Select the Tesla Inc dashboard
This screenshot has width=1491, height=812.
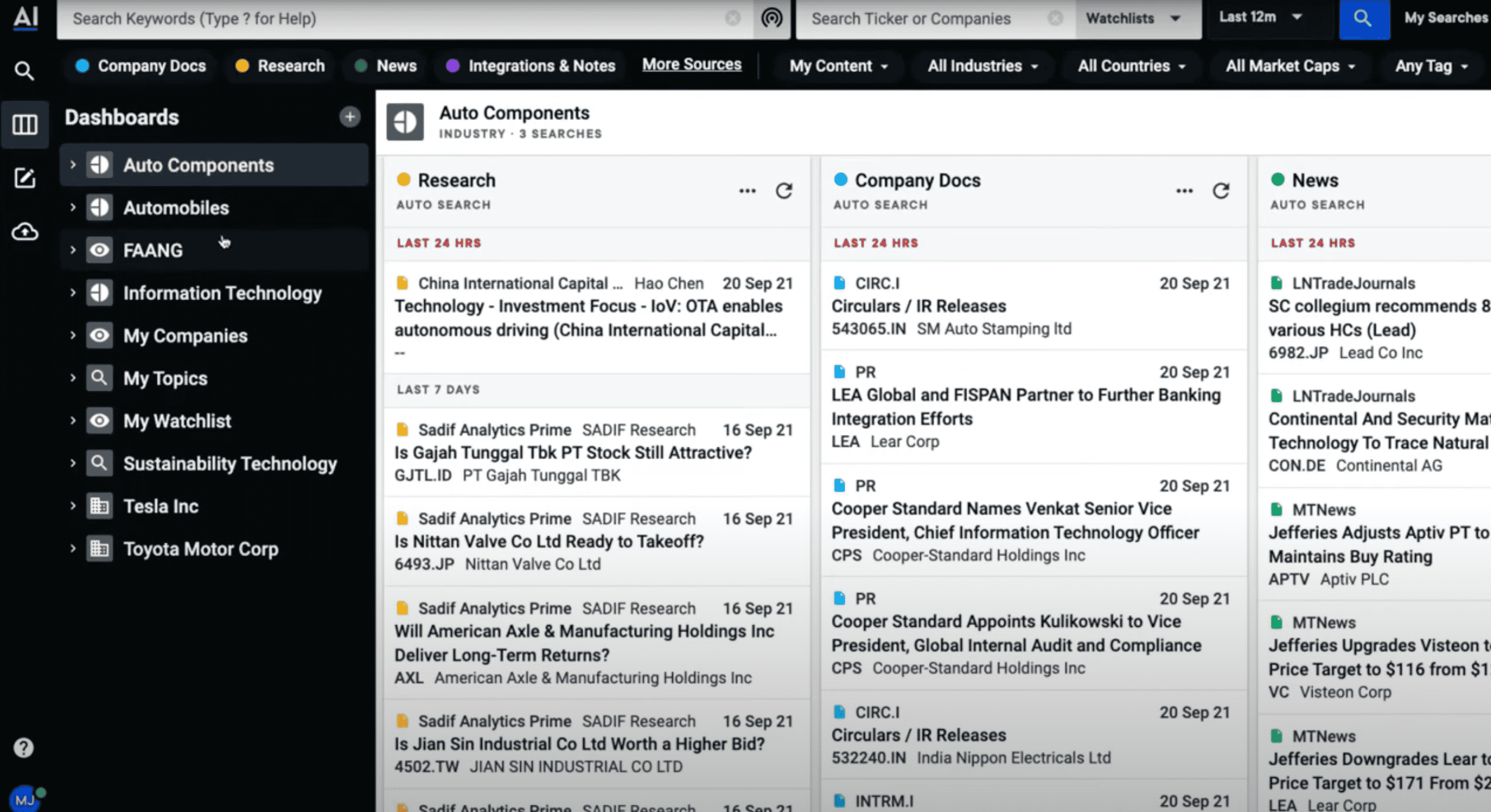click(214, 506)
